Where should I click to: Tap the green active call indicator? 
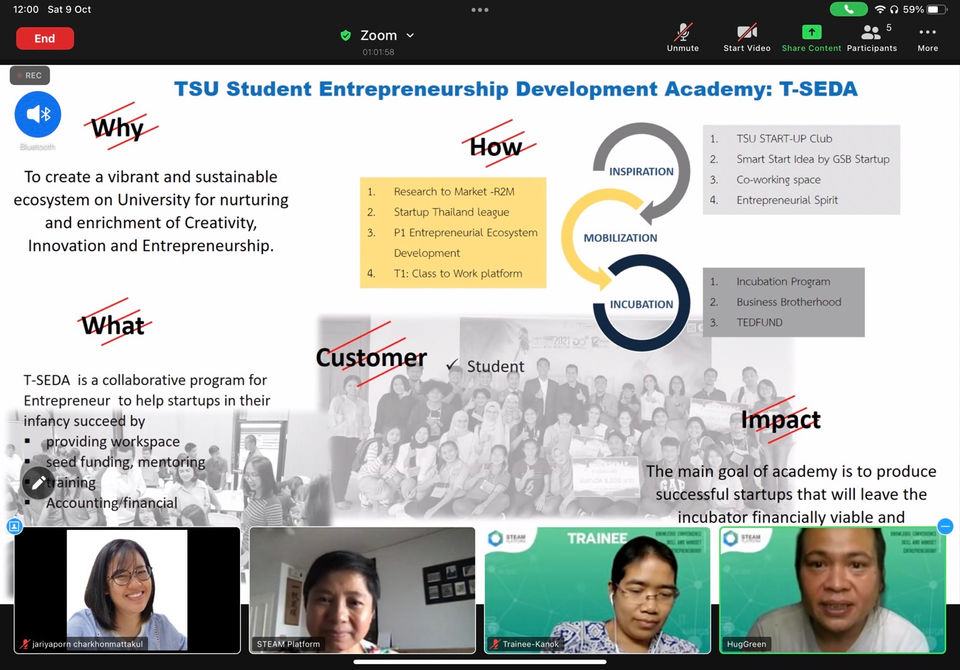point(849,9)
